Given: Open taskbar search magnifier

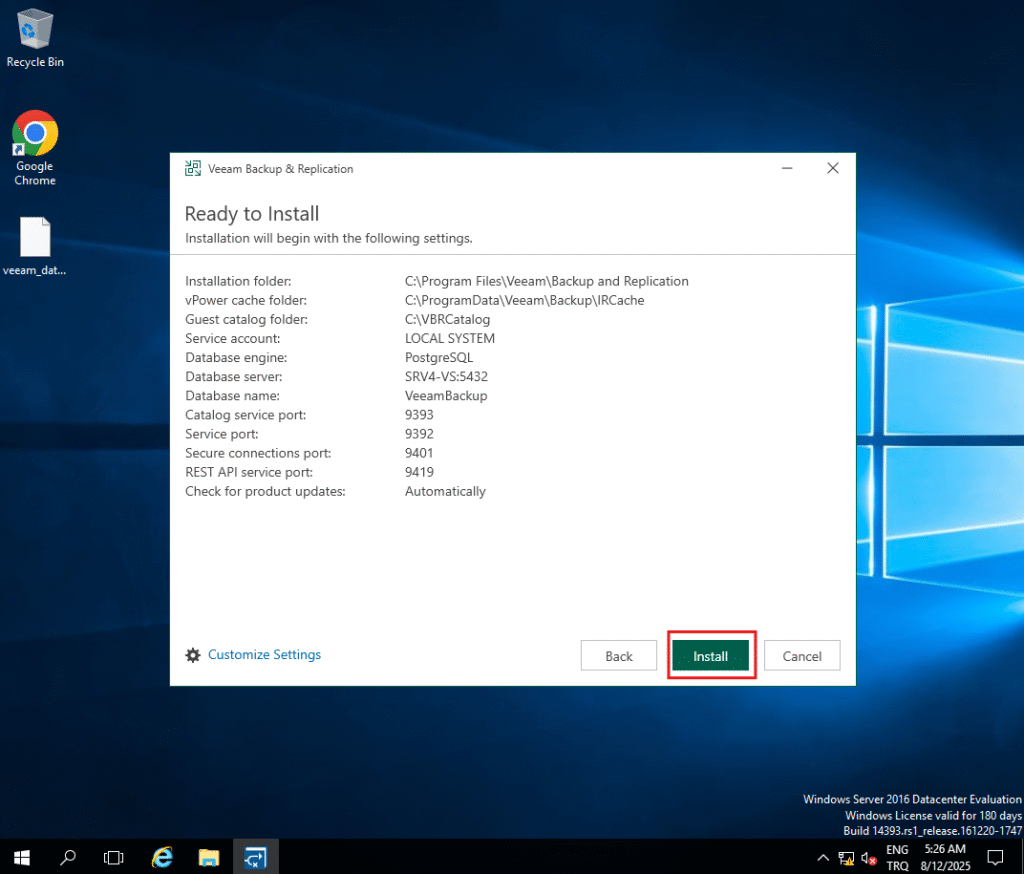Looking at the screenshot, I should [x=67, y=857].
